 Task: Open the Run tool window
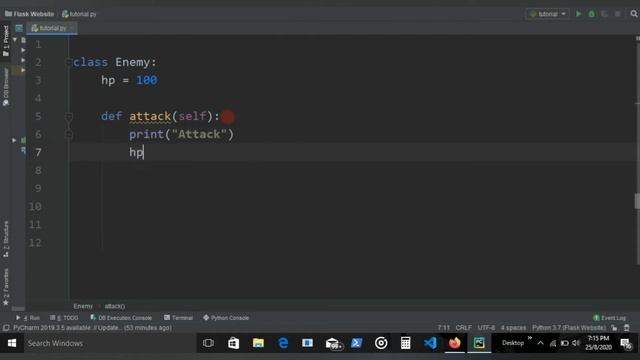[x=28, y=318]
